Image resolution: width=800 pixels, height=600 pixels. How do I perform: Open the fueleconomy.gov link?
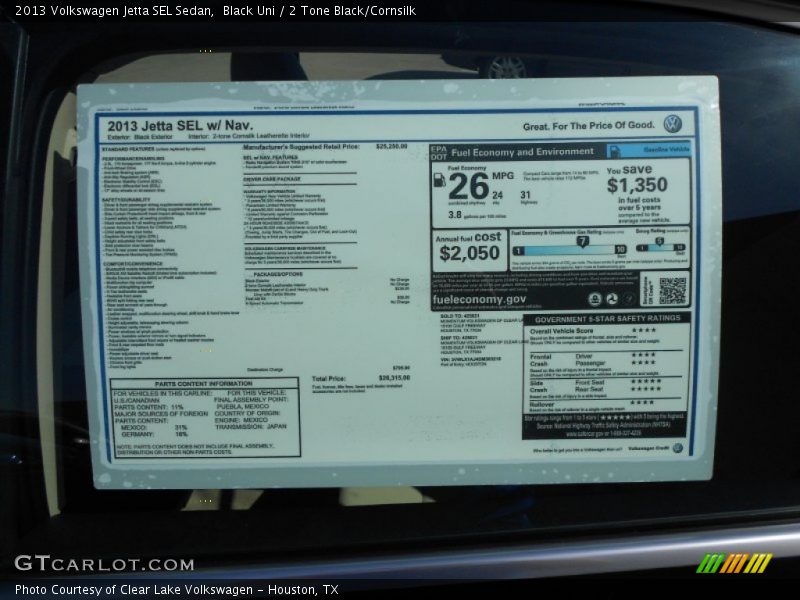click(x=479, y=299)
